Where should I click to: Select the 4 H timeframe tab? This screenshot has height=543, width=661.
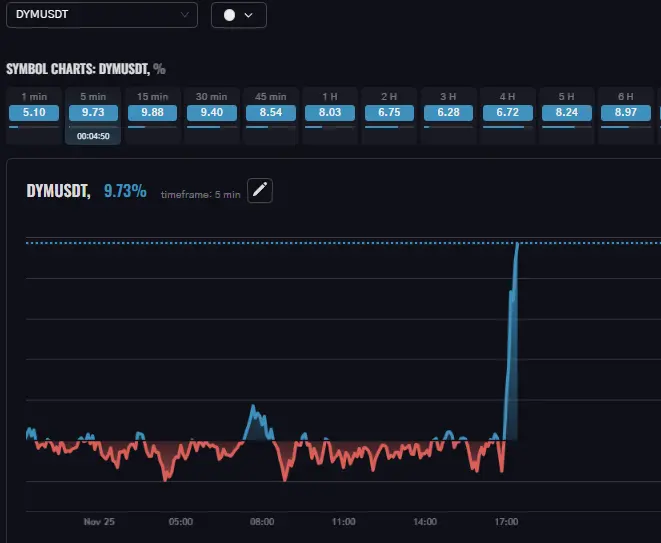click(x=508, y=115)
